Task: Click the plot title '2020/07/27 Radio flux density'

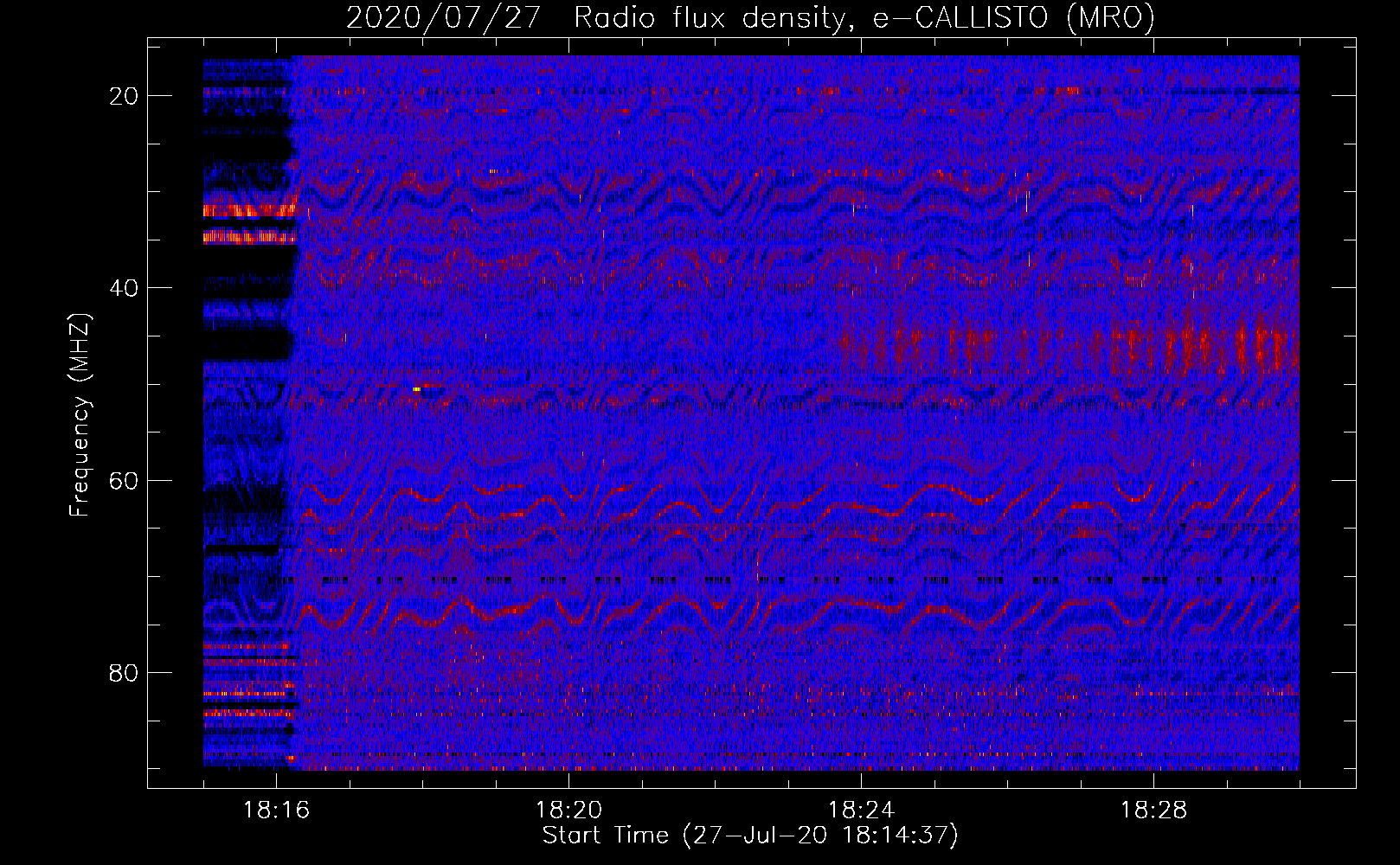Action: coord(750,18)
